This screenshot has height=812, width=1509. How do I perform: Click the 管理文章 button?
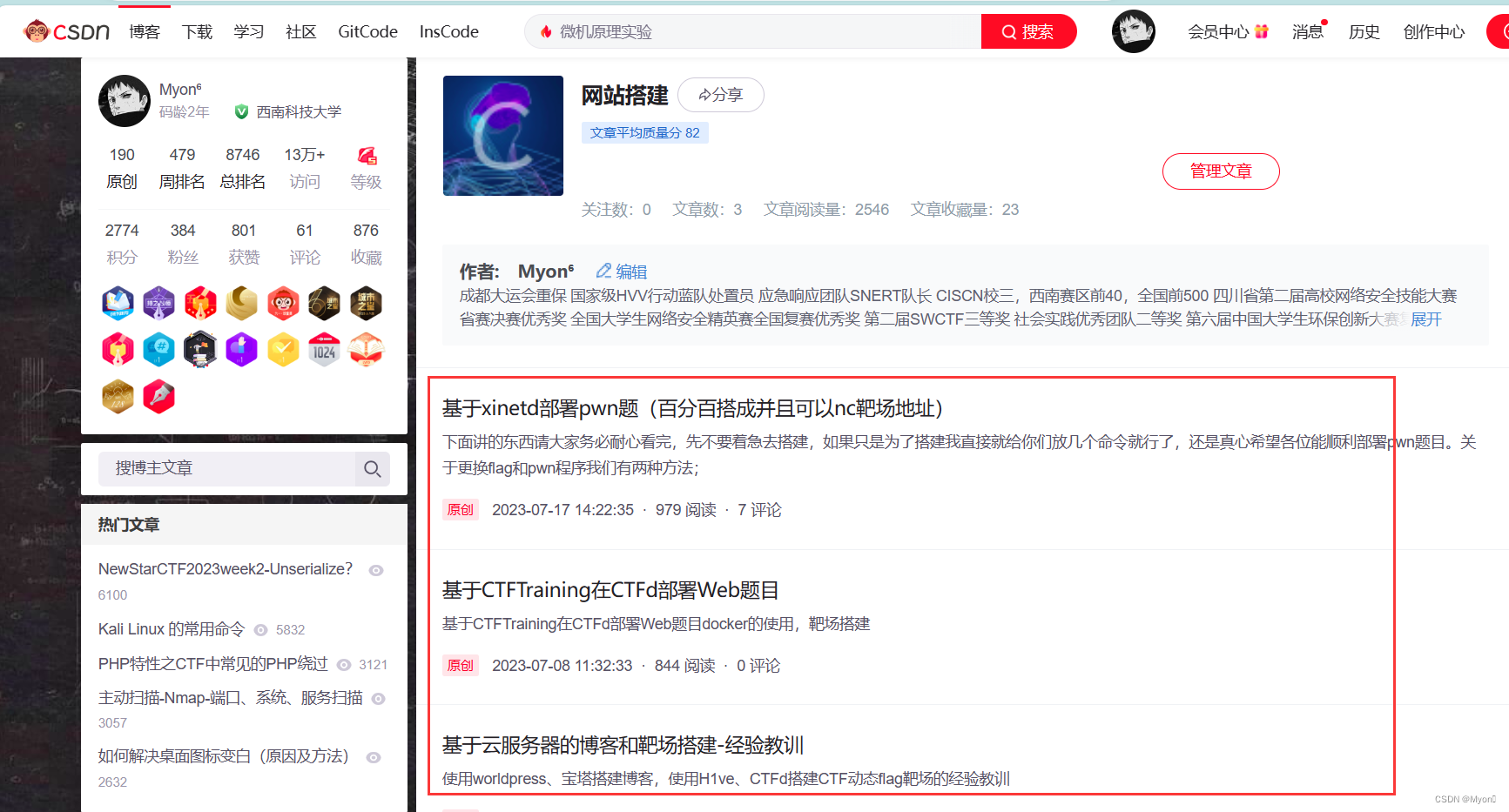(x=1221, y=171)
